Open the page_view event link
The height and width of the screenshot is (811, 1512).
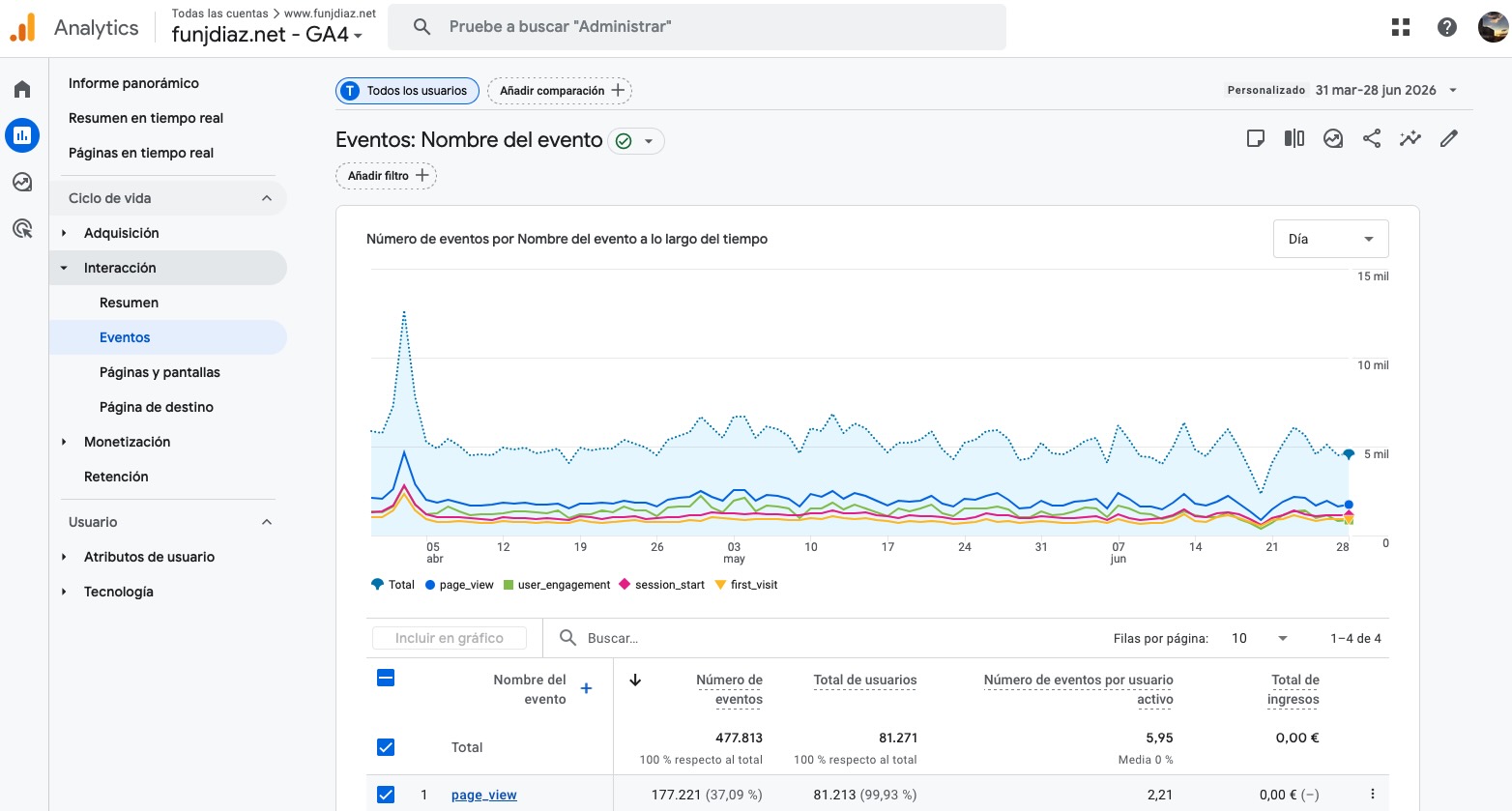tap(483, 795)
